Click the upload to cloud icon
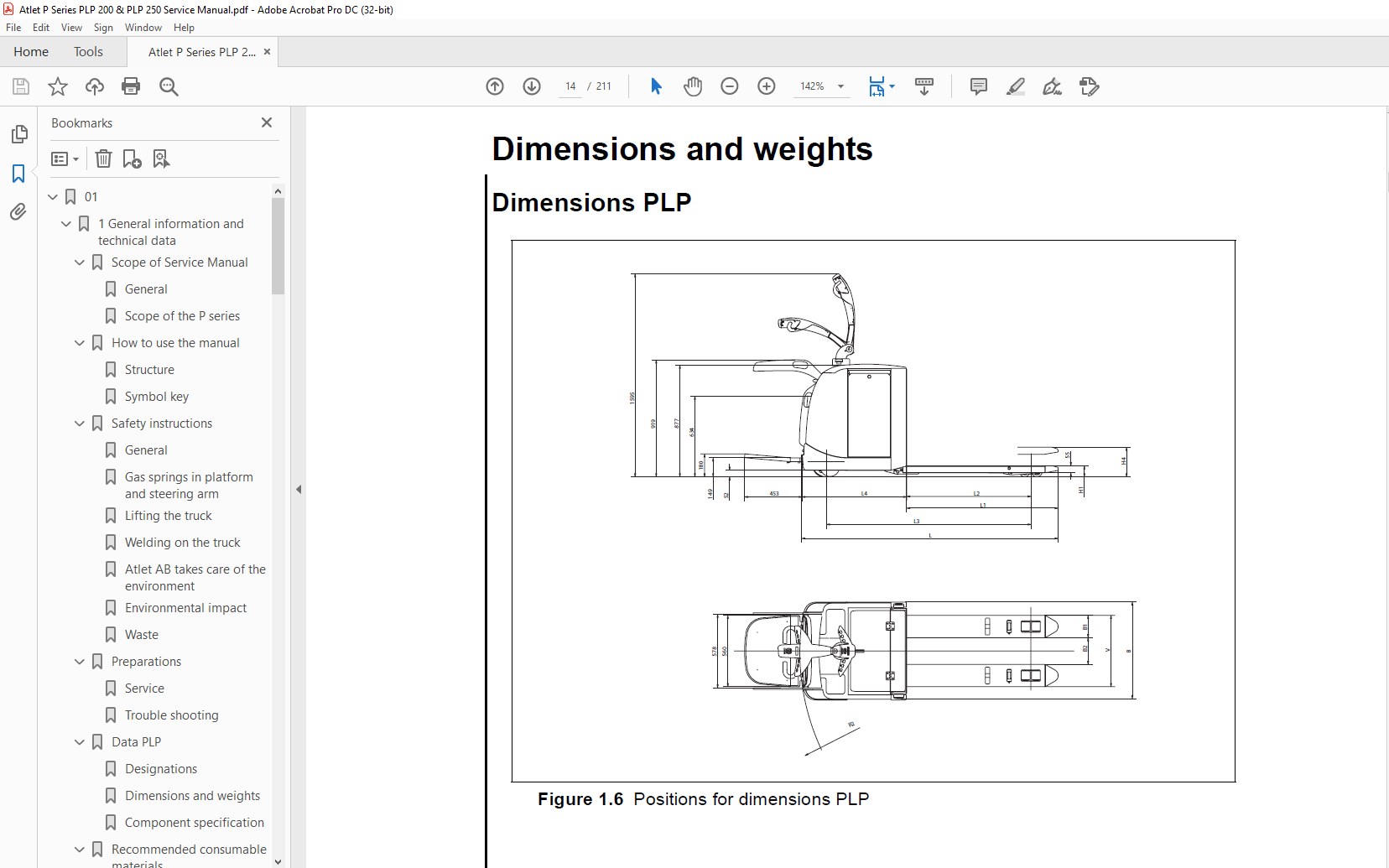The image size is (1389, 868). [95, 86]
